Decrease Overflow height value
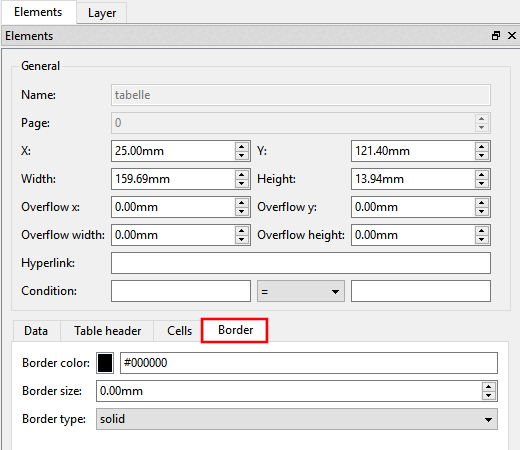The height and width of the screenshot is (450, 520). [x=482, y=240]
